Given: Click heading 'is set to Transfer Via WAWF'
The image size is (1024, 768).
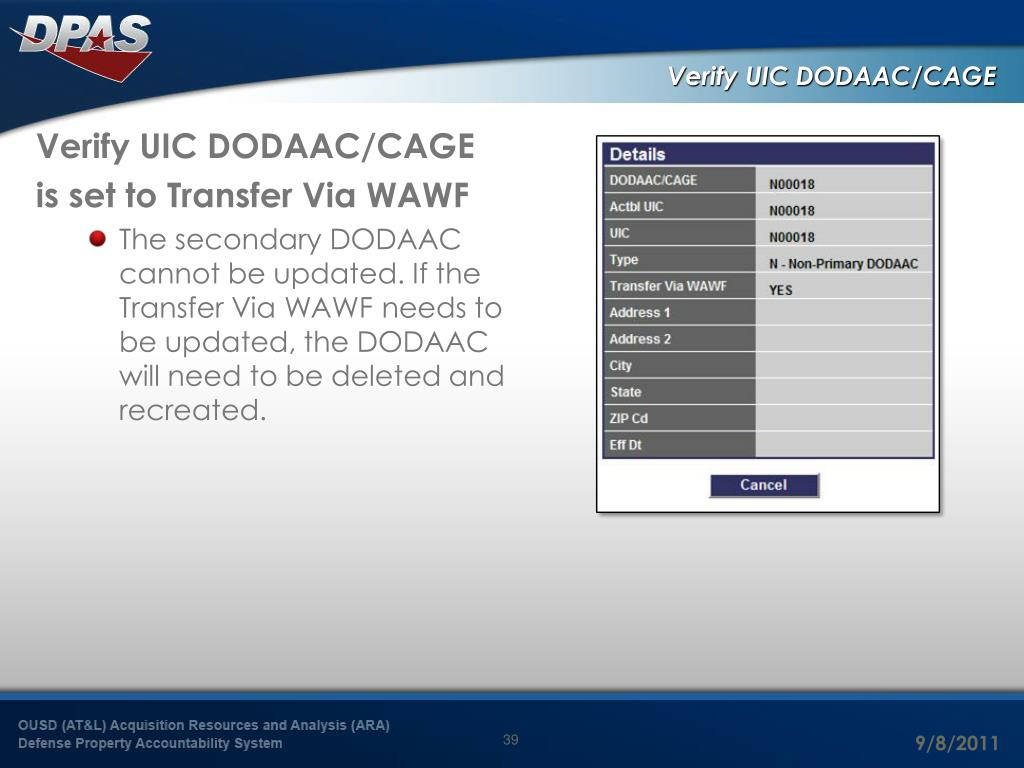Looking at the screenshot, I should click(253, 195).
